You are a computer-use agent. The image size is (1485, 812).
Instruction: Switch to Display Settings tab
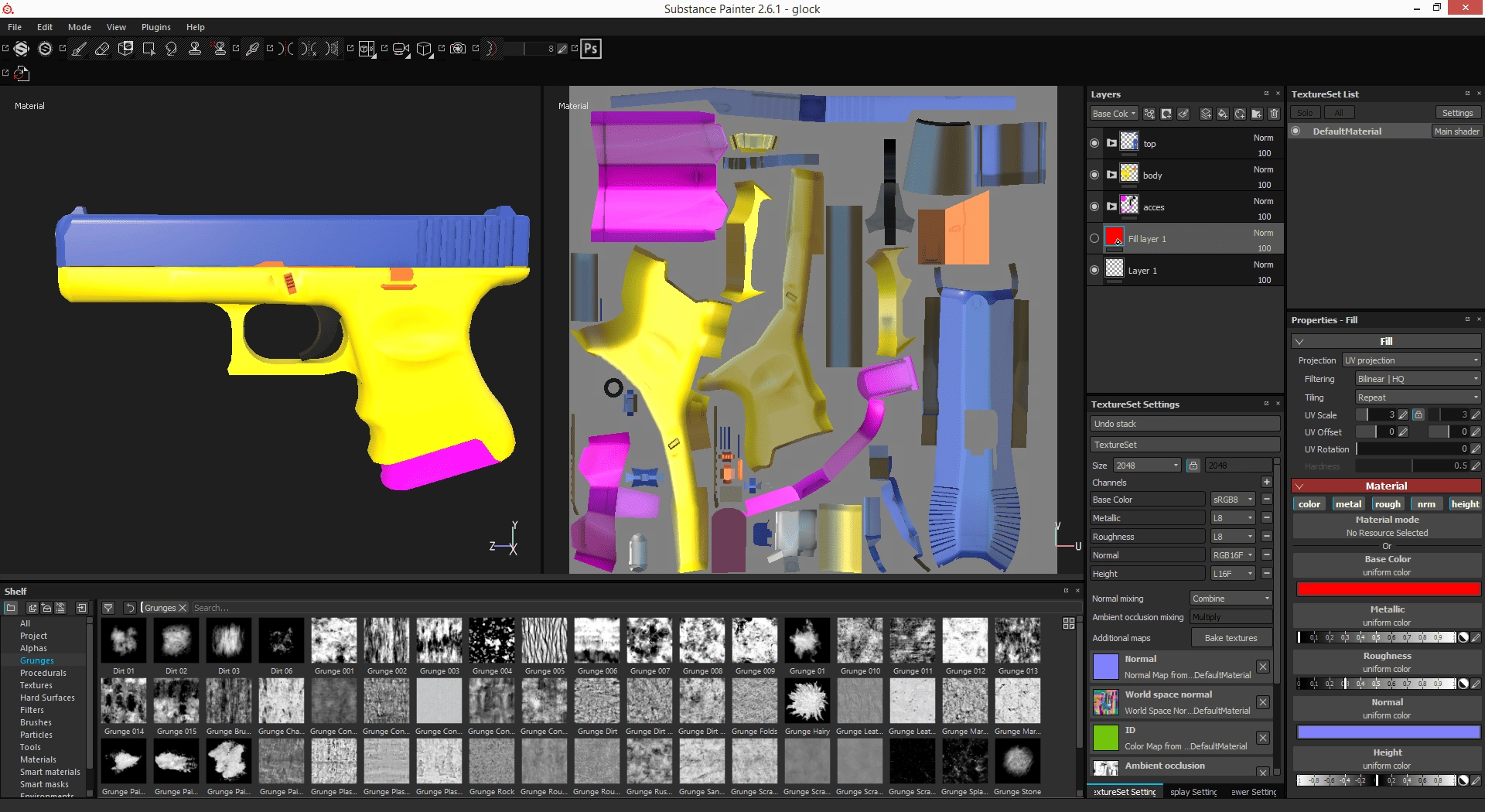1192,792
